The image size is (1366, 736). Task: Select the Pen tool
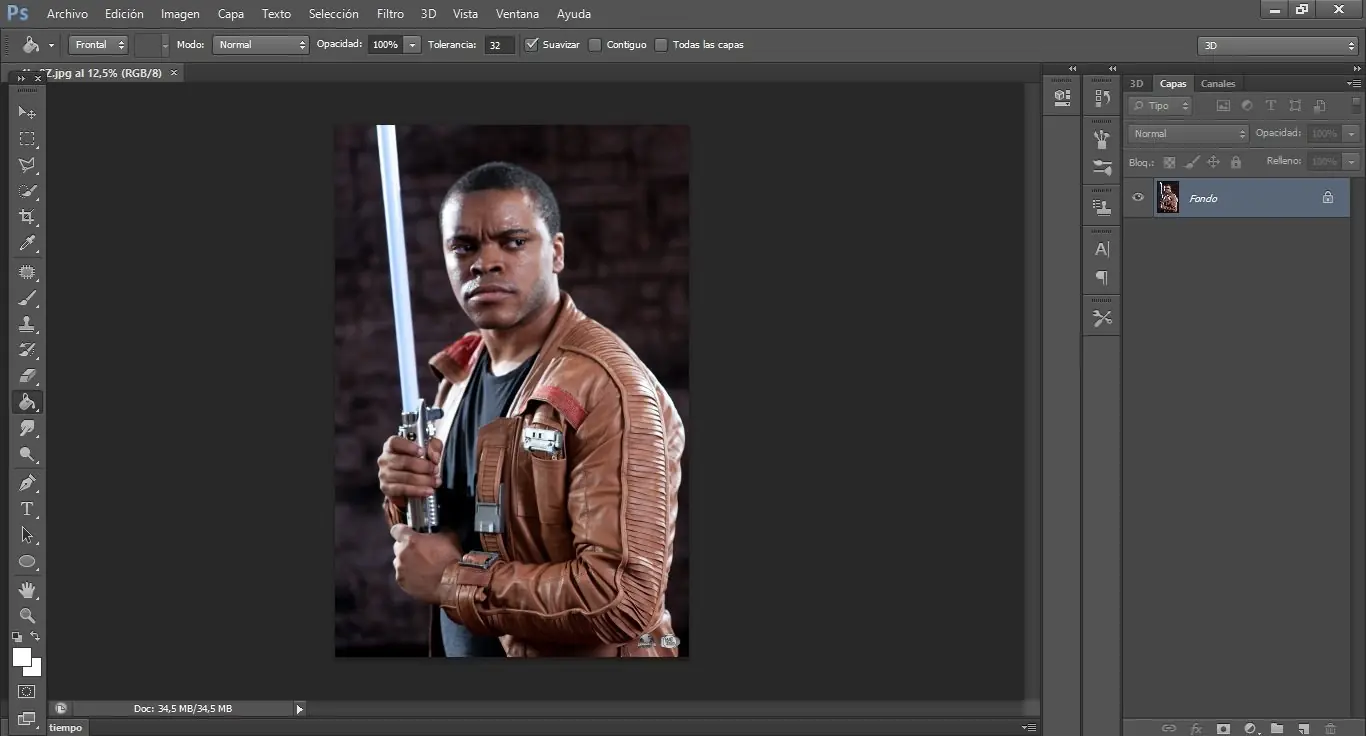(27, 483)
